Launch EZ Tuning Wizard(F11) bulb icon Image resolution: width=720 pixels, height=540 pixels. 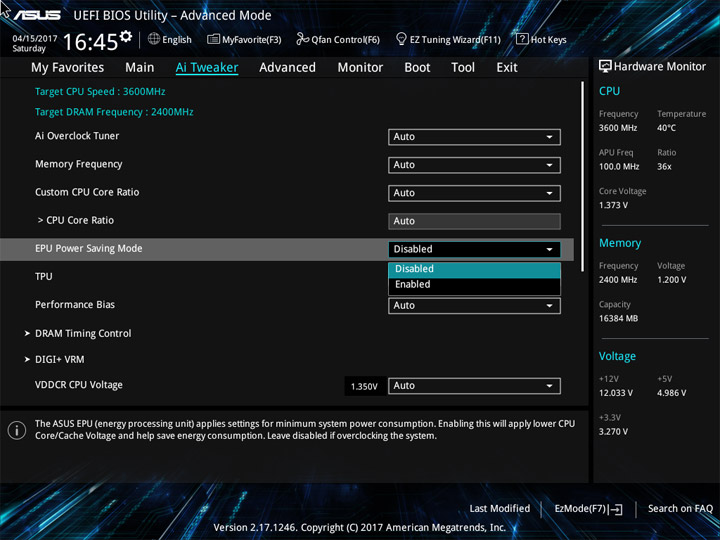pos(401,39)
